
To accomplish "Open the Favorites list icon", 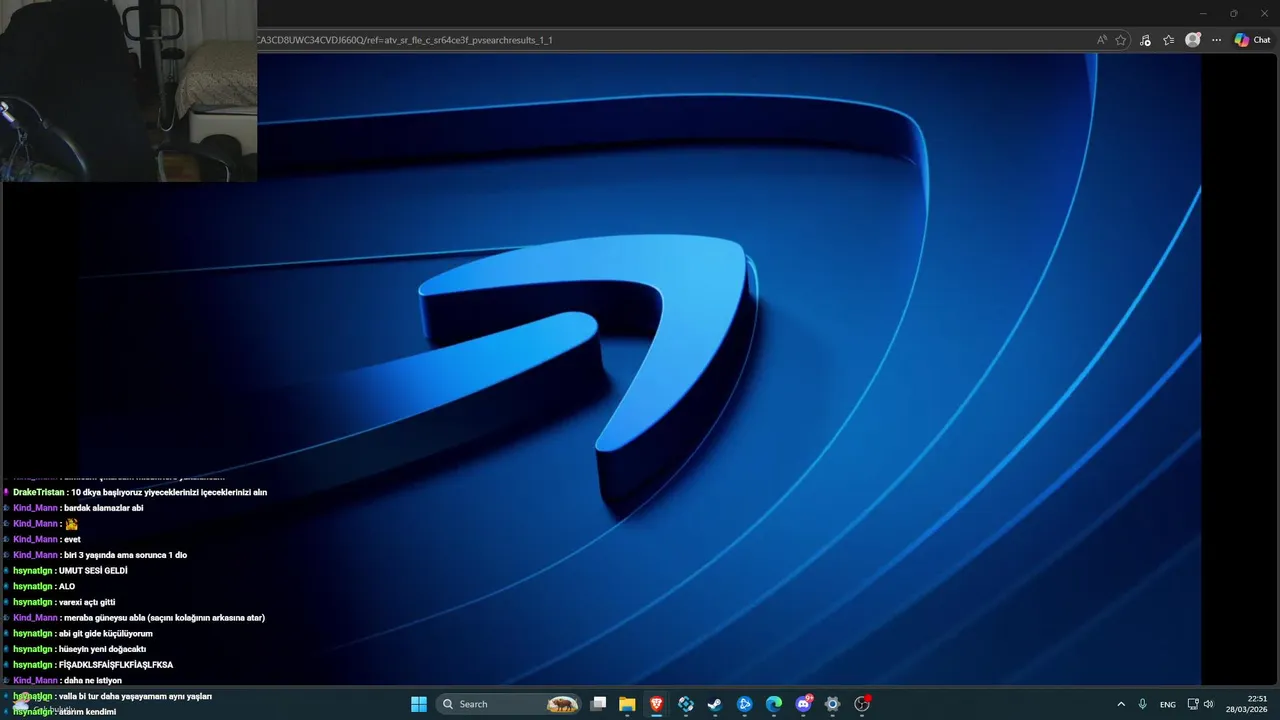I will click(1168, 40).
